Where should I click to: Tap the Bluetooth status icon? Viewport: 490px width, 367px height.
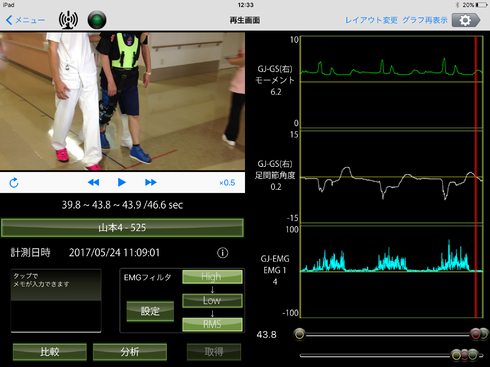click(457, 5)
